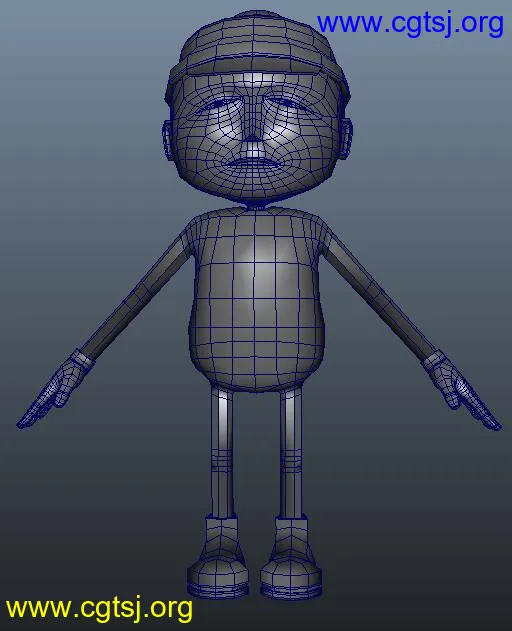Screen dimensions: 512x631
Task: Select the character's mouth area
Action: click(x=253, y=164)
